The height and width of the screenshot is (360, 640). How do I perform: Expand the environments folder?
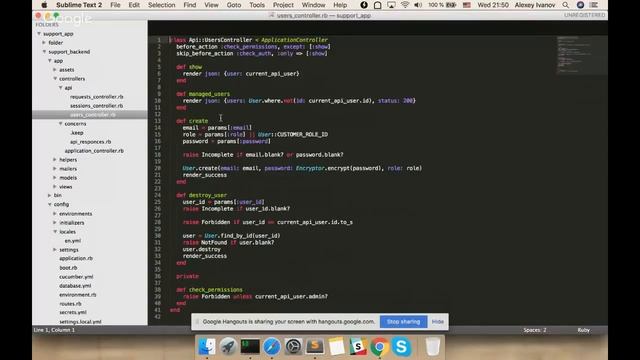tap(55, 213)
